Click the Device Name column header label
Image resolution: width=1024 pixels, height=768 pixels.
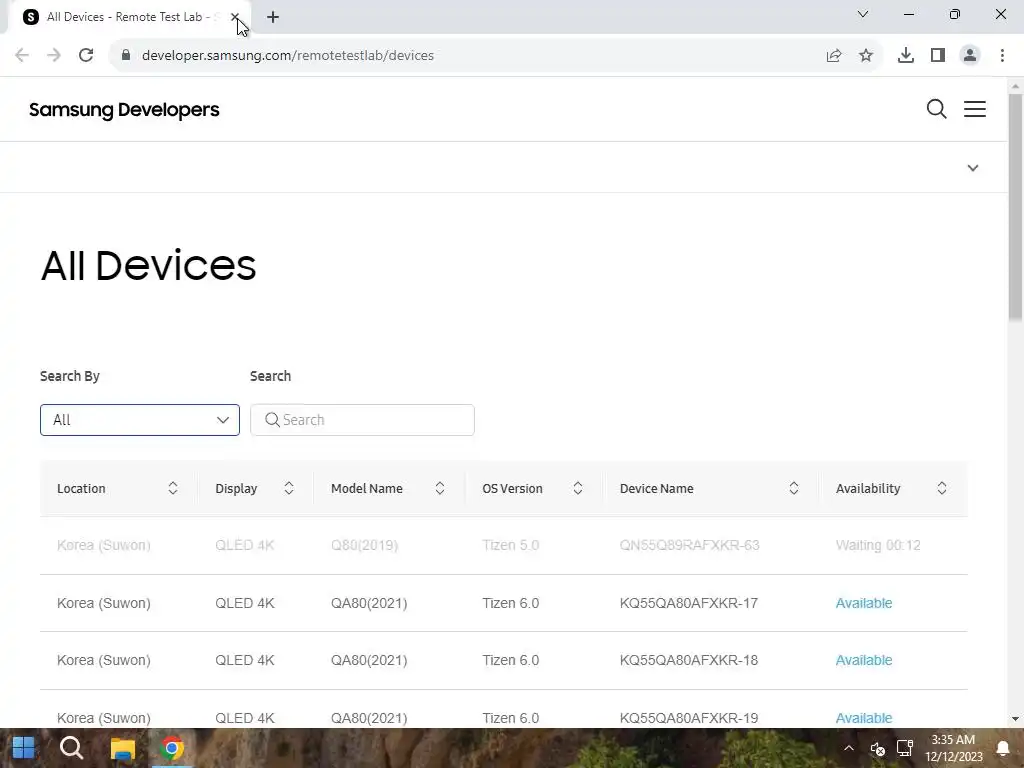coord(656,488)
